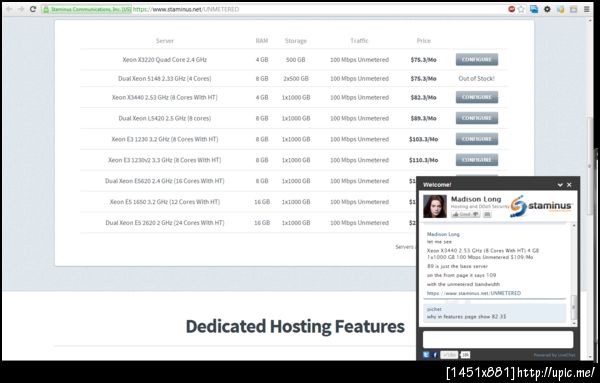This screenshot has width=600, height=383.
Task: Bookmark this page with the star icon
Action: pos(521,9)
